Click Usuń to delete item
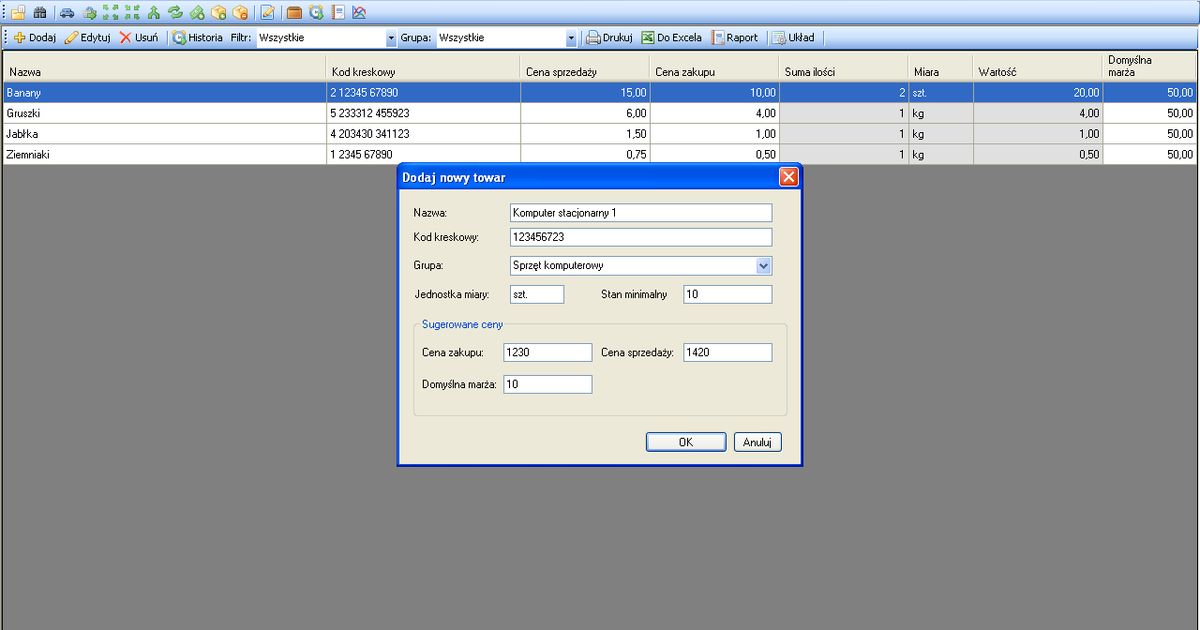Screen dimensions: 1200x630 [x=139, y=38]
